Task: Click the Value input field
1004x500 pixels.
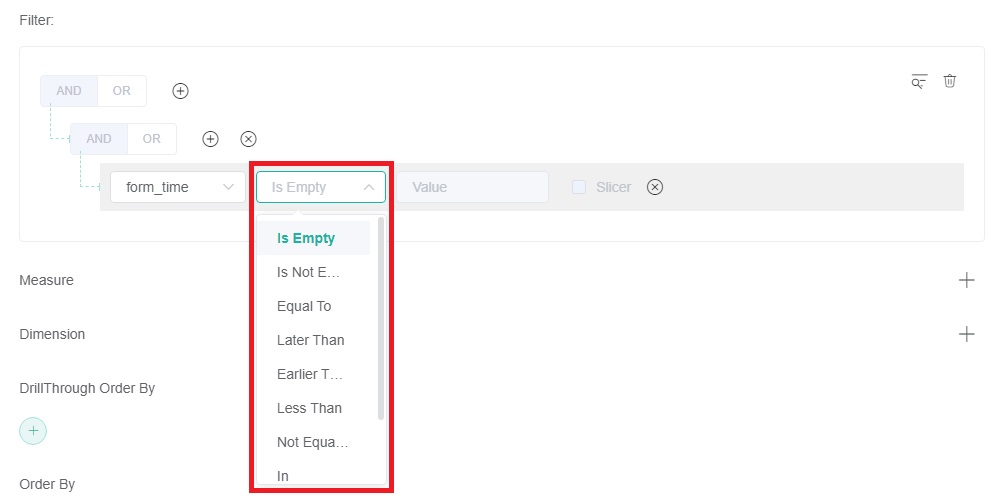Action: tap(472, 187)
